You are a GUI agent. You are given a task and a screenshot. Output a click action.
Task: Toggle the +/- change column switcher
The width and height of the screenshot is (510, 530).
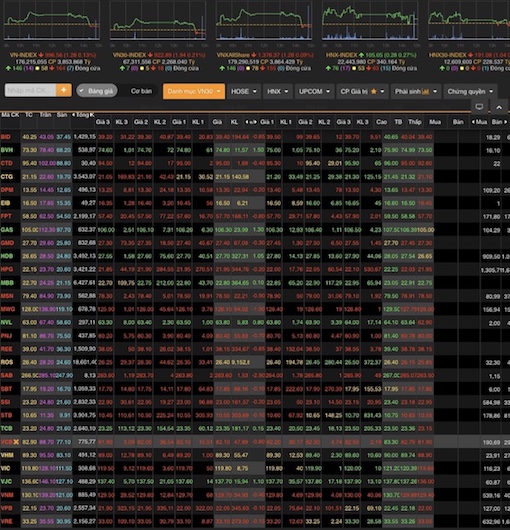coord(251,122)
